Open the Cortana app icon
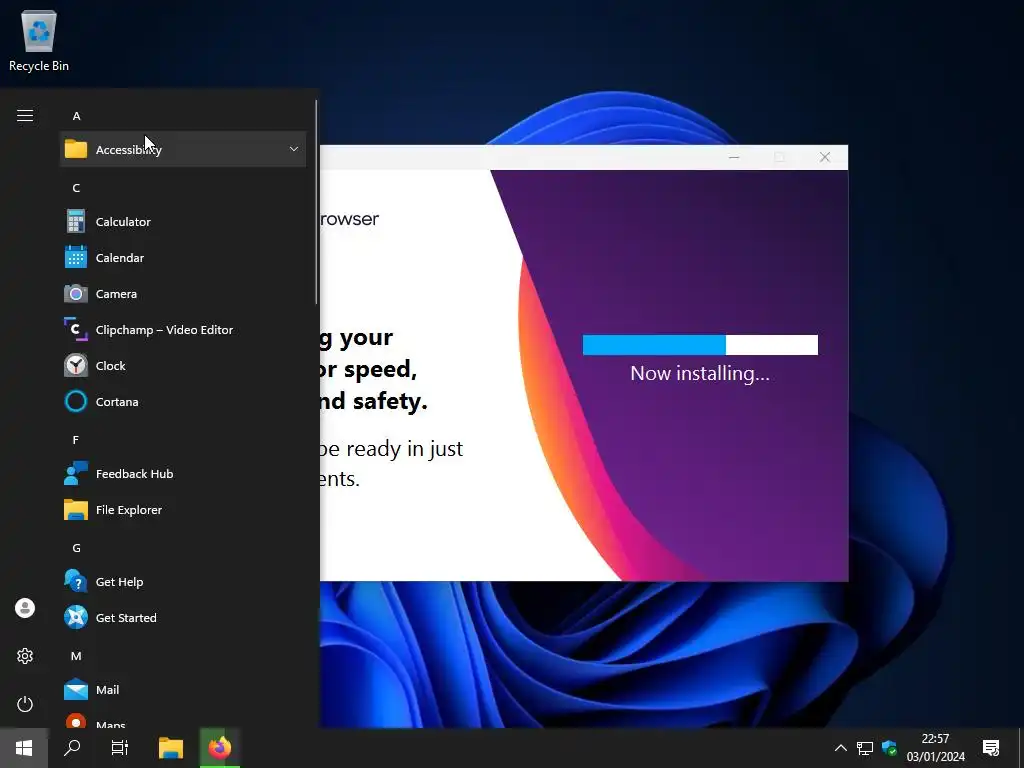Image resolution: width=1024 pixels, height=768 pixels. click(x=76, y=401)
